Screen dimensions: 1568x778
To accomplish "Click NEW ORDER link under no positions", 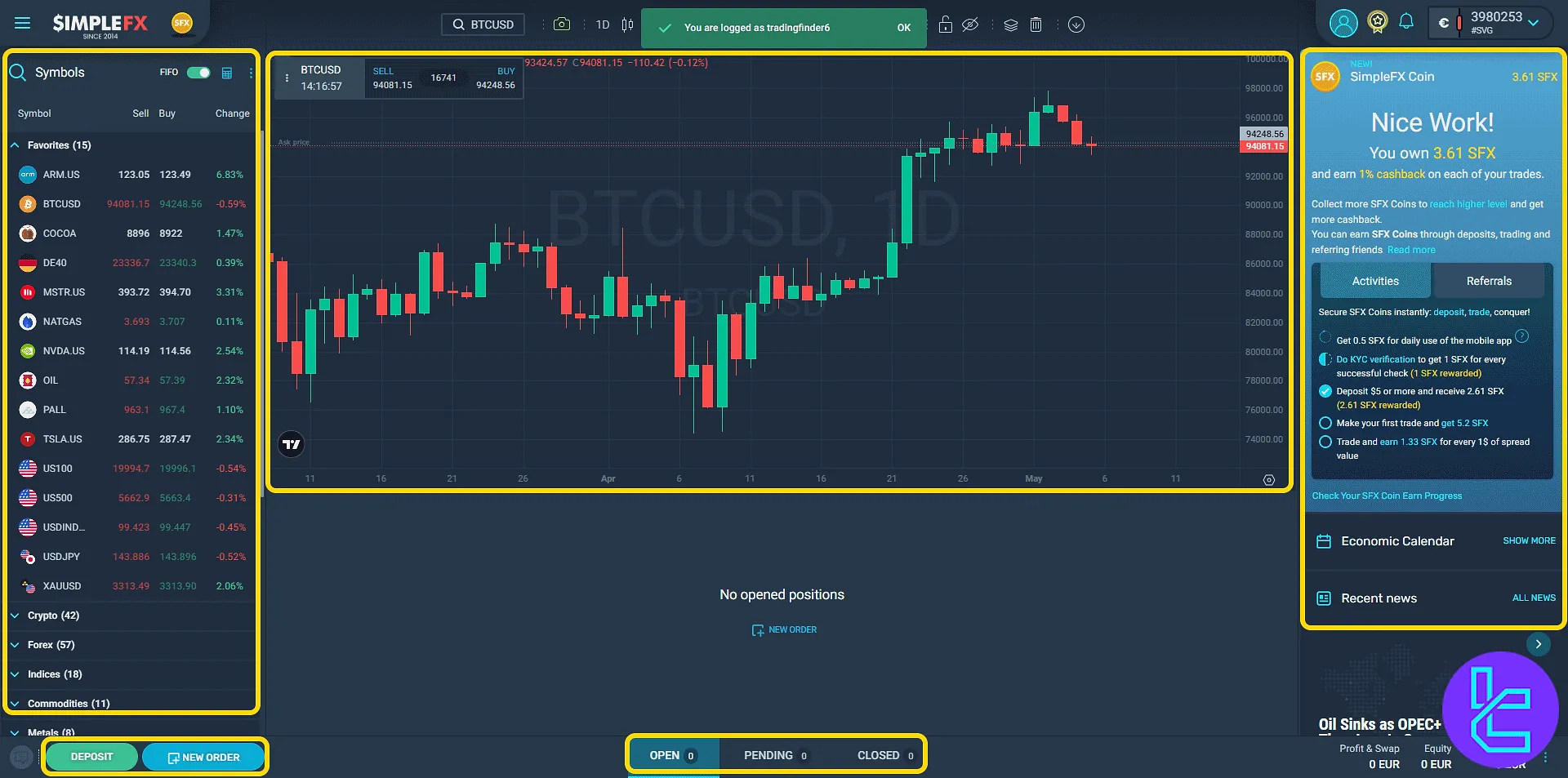I will pos(784,630).
